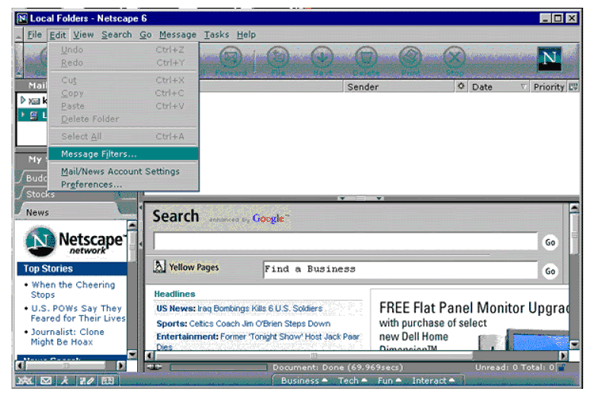Open the Tech taskbar menu
This screenshot has width=600, height=405.
pyautogui.click(x=352, y=381)
